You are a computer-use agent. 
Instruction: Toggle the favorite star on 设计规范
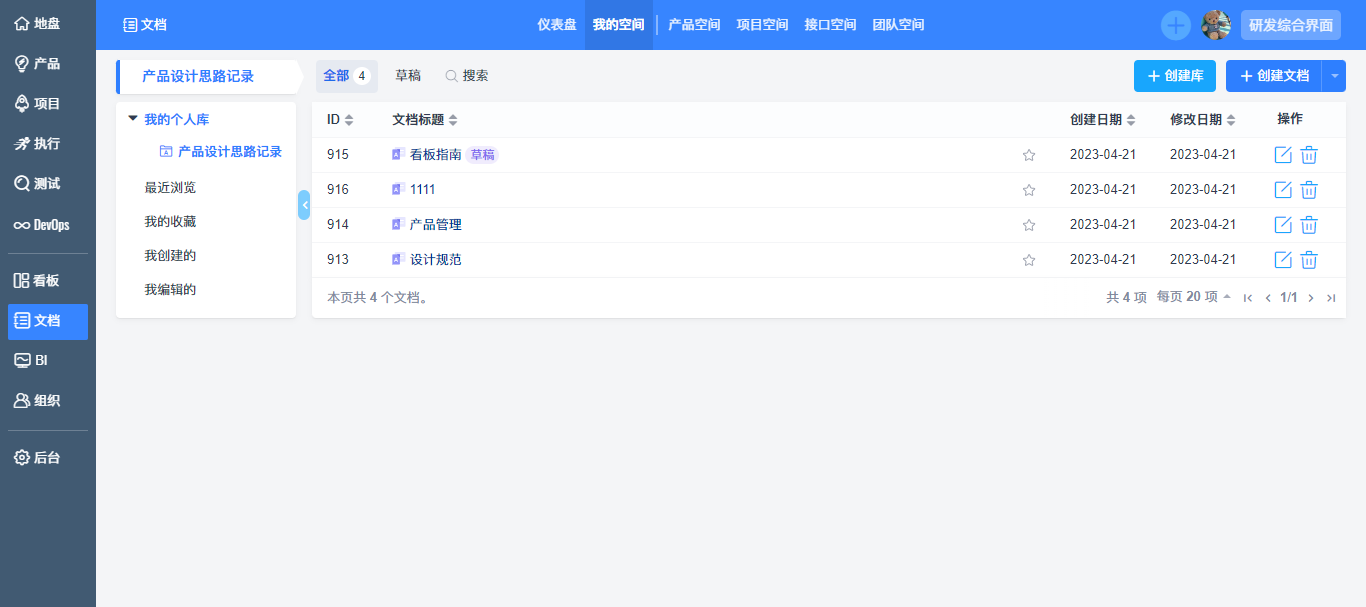coord(1029,259)
